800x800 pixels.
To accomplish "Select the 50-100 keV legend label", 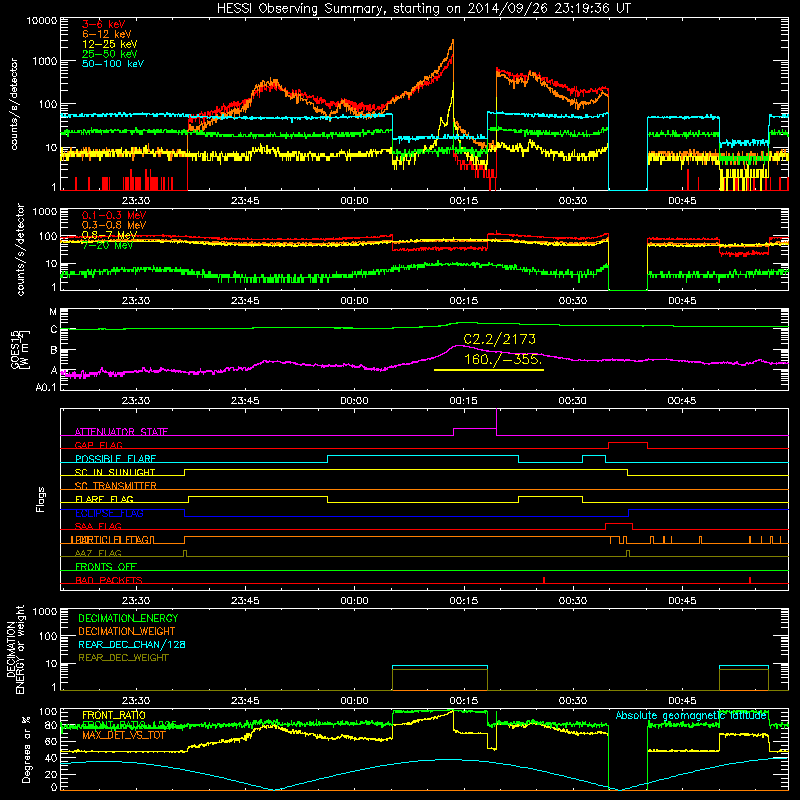I will [x=113, y=64].
